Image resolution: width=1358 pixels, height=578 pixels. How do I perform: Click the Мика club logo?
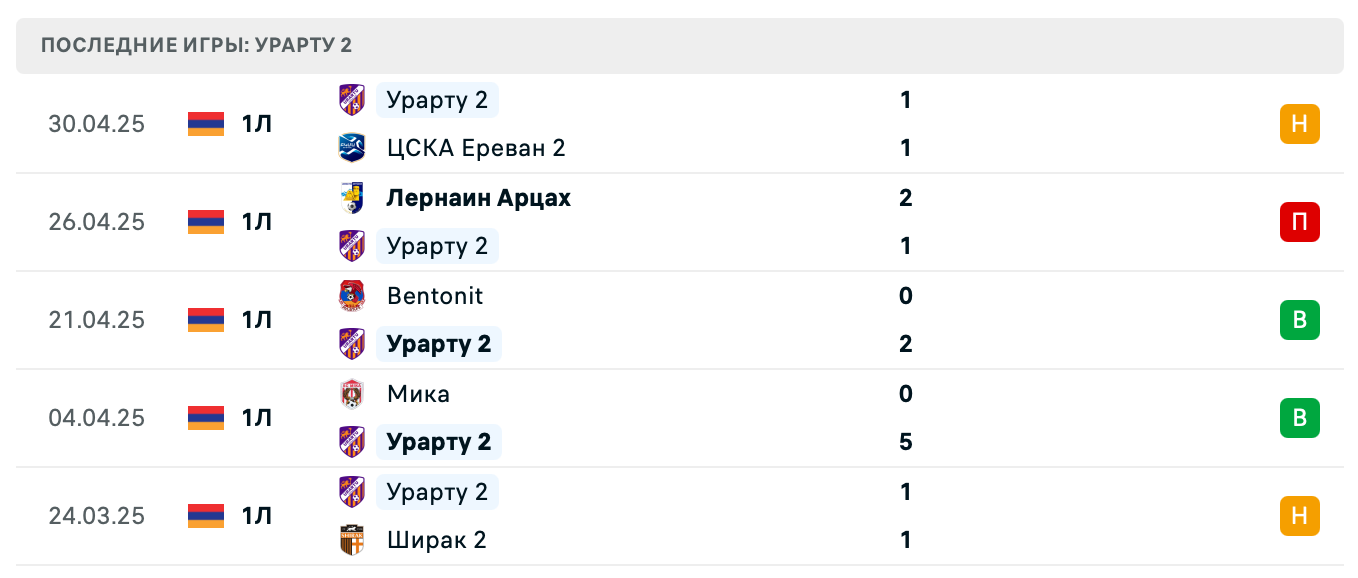351,394
